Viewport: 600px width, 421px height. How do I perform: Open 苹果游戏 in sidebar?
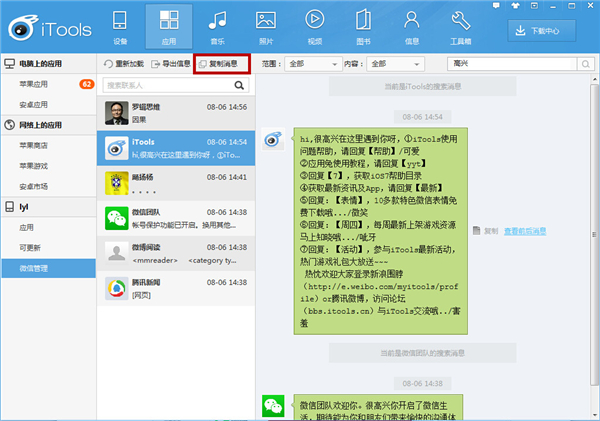click(x=34, y=166)
